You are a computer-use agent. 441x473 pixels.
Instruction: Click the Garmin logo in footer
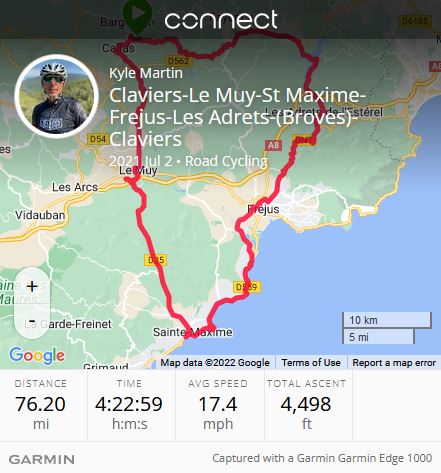click(42, 459)
